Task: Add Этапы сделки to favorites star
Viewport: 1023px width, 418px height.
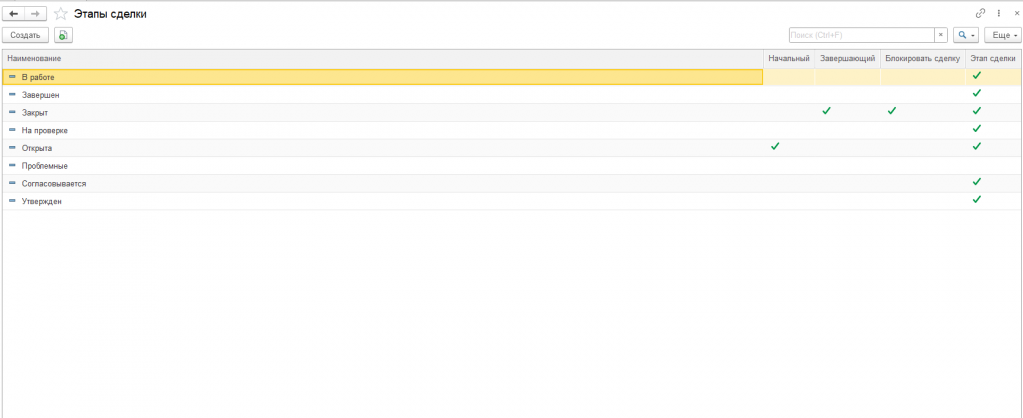Action: point(61,13)
